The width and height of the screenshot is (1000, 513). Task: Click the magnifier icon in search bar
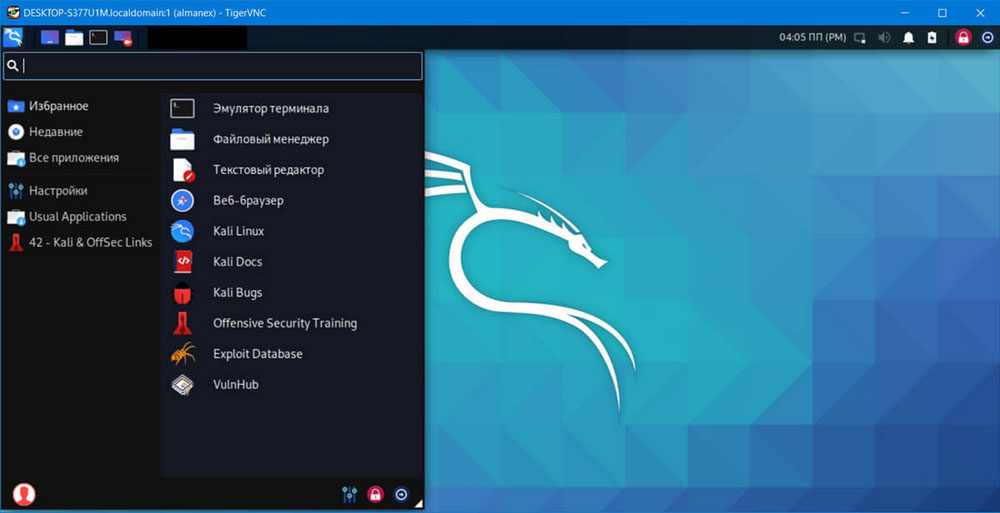(x=13, y=66)
